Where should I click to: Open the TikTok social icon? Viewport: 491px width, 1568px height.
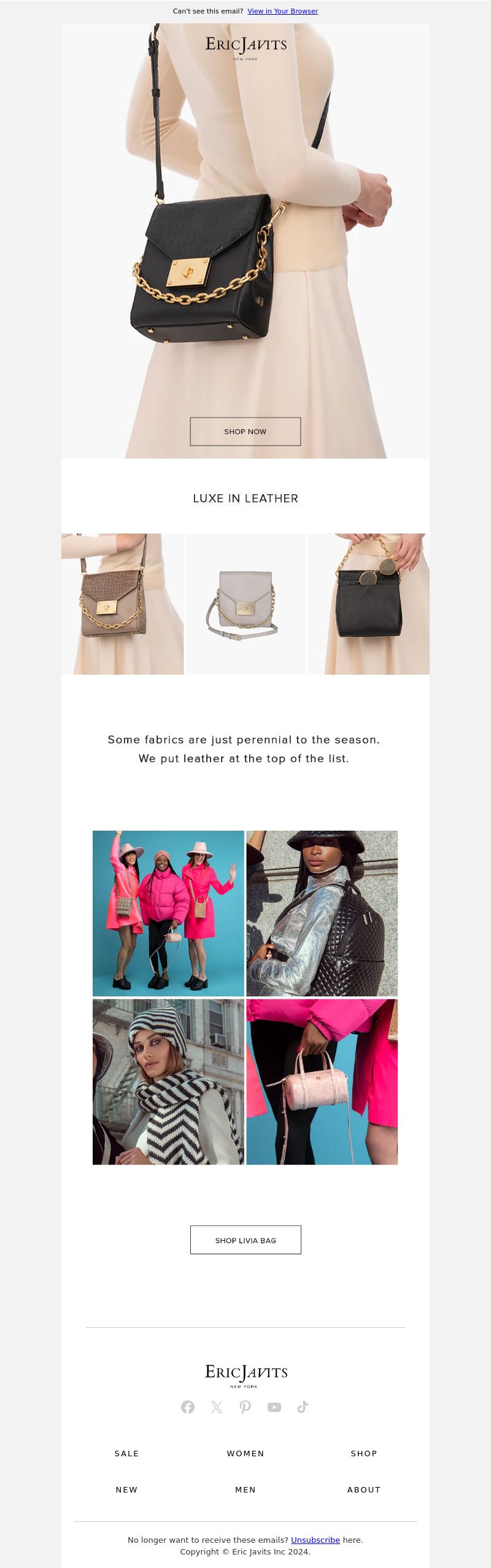303,1407
